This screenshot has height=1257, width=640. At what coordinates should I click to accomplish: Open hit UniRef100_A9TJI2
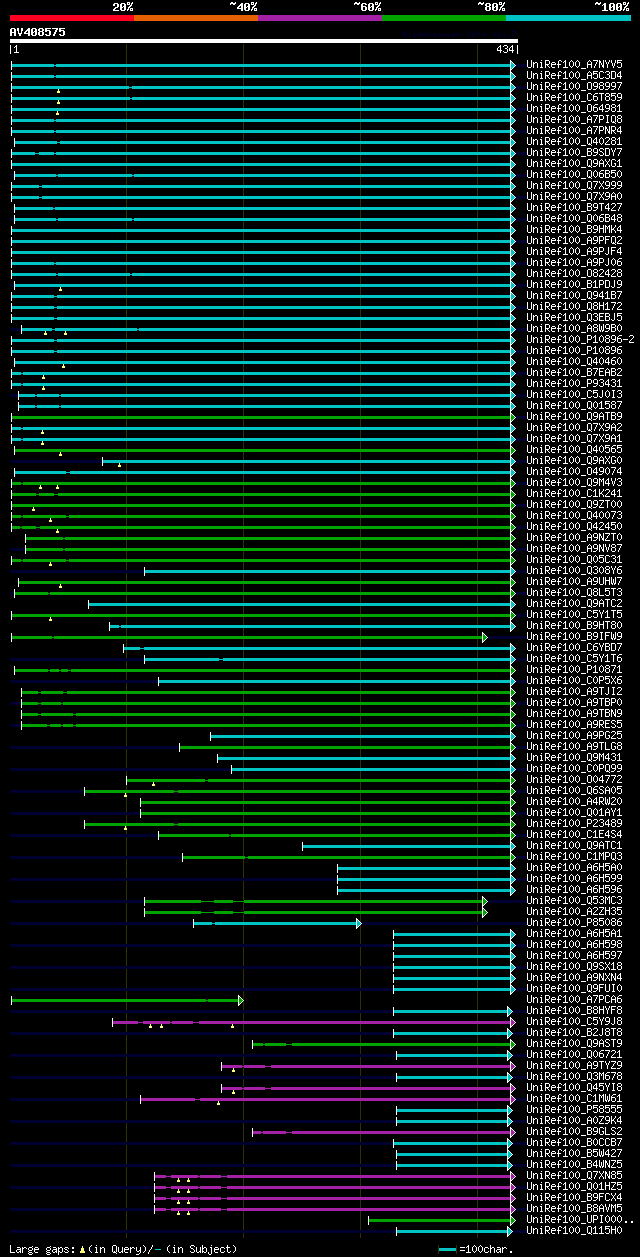click(573, 691)
